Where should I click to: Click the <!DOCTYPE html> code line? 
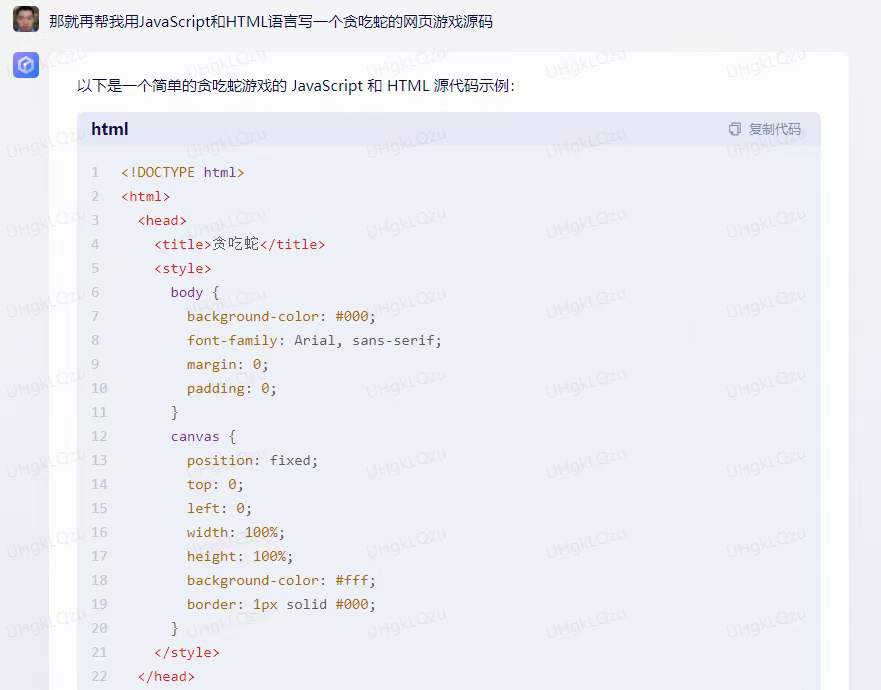pos(183,172)
